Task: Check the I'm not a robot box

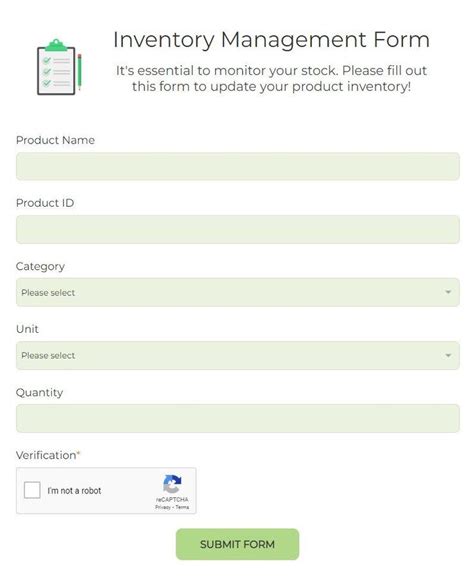Action: coord(32,490)
